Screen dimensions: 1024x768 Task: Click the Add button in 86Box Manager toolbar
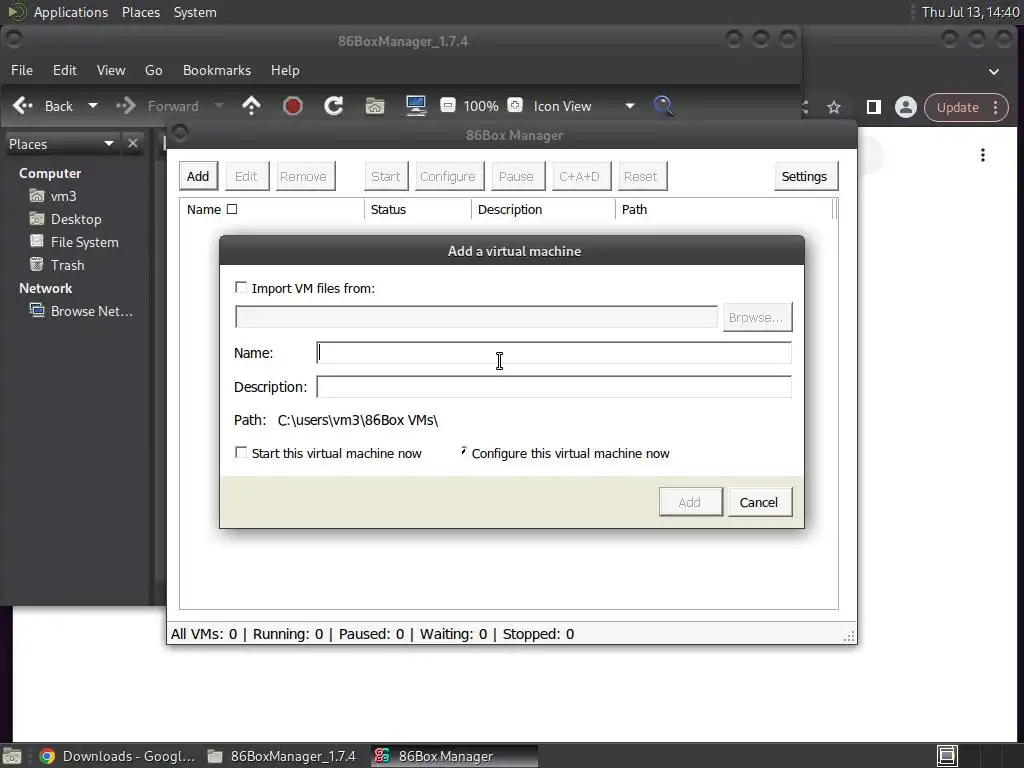click(198, 176)
